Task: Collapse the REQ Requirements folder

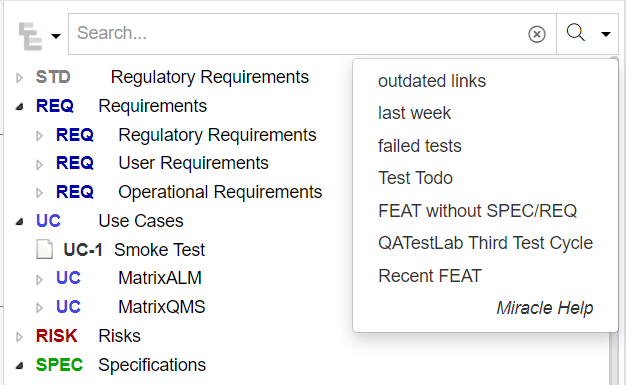Action: [x=19, y=107]
